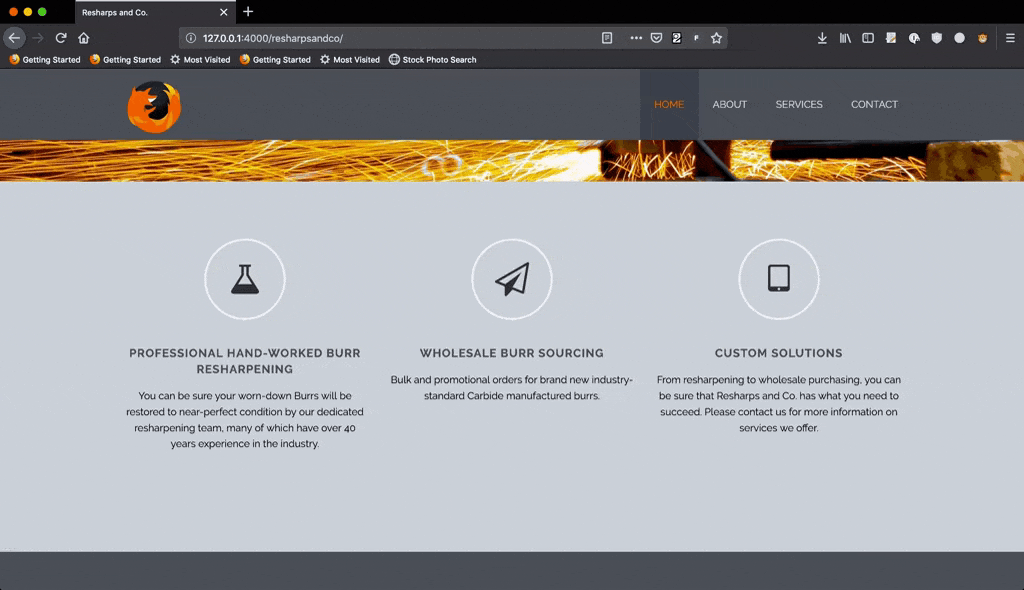This screenshot has width=1024, height=590.
Task: Open a new browser tab
Action: click(x=248, y=12)
